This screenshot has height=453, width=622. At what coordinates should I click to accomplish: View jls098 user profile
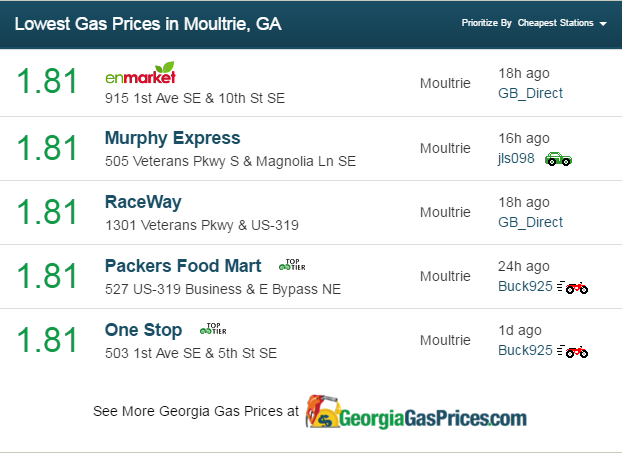click(x=516, y=158)
